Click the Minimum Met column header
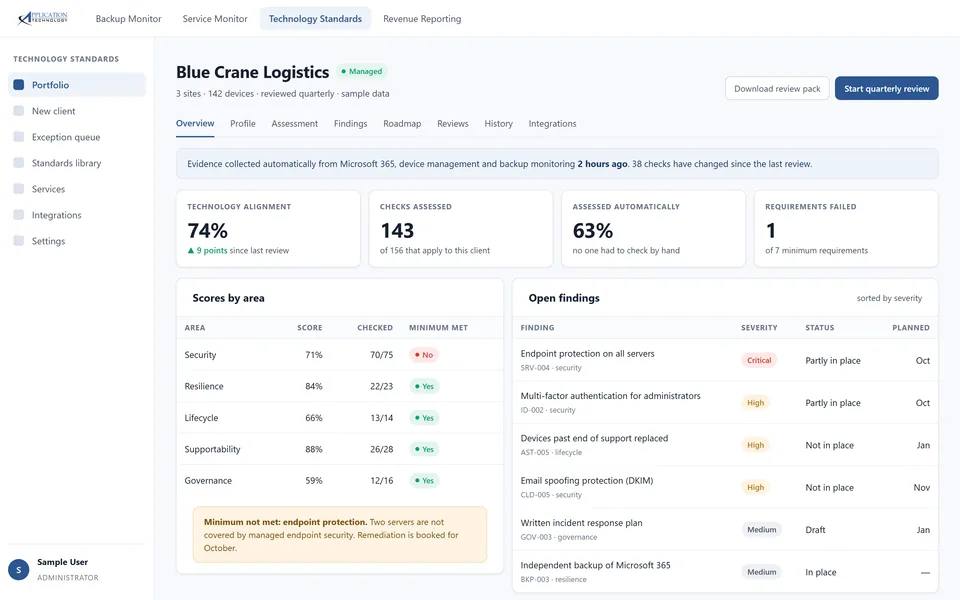The width and height of the screenshot is (960, 600). pyautogui.click(x=438, y=328)
